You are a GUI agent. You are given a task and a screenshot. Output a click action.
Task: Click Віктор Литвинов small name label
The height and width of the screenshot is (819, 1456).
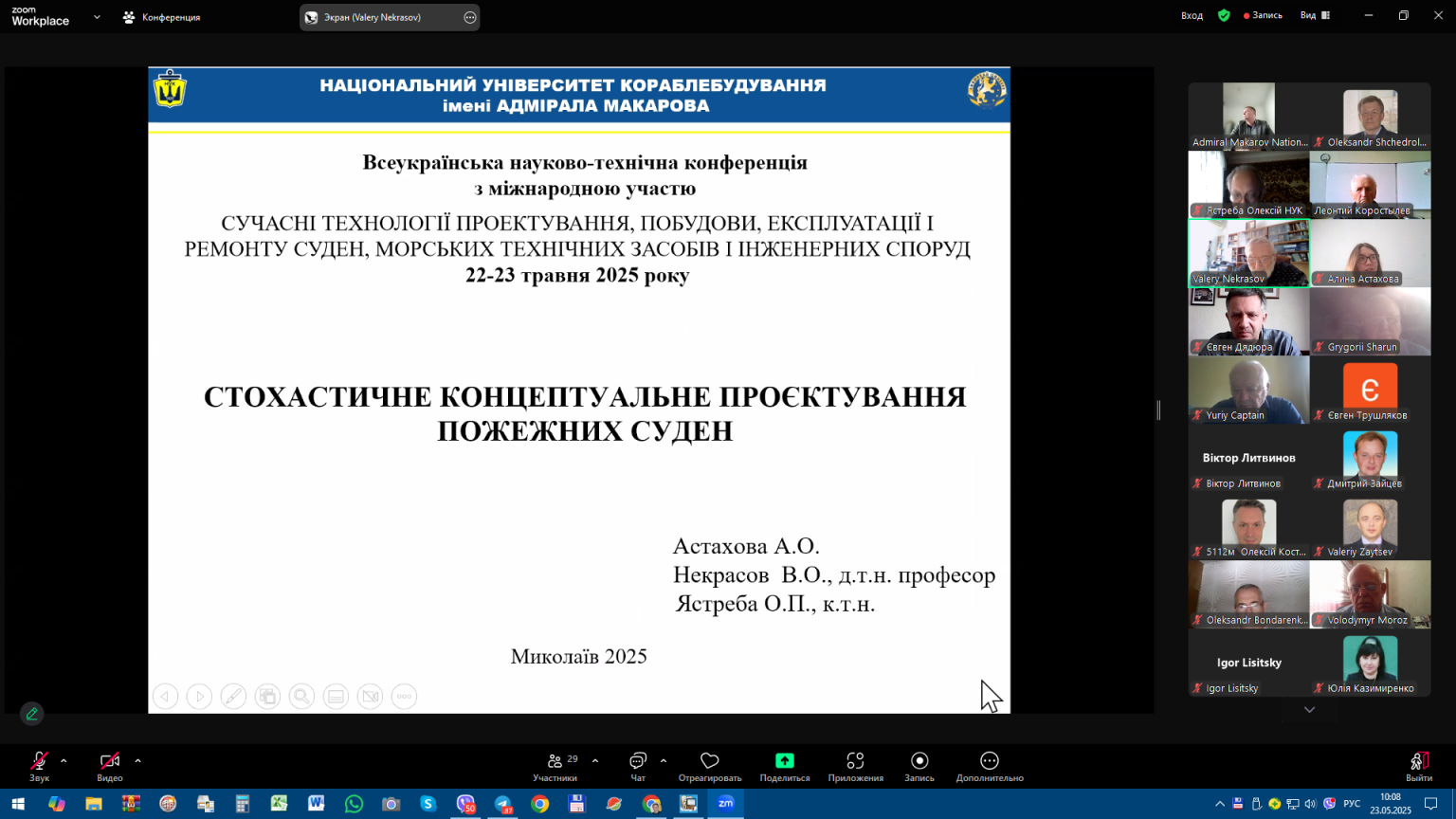[1244, 483]
